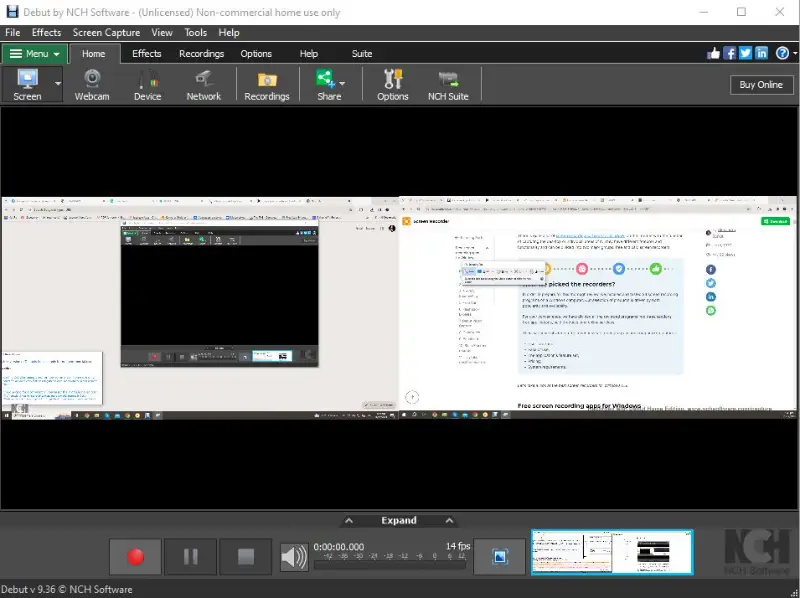Open the Options tools icon
This screenshot has height=598, width=800.
[x=392, y=85]
